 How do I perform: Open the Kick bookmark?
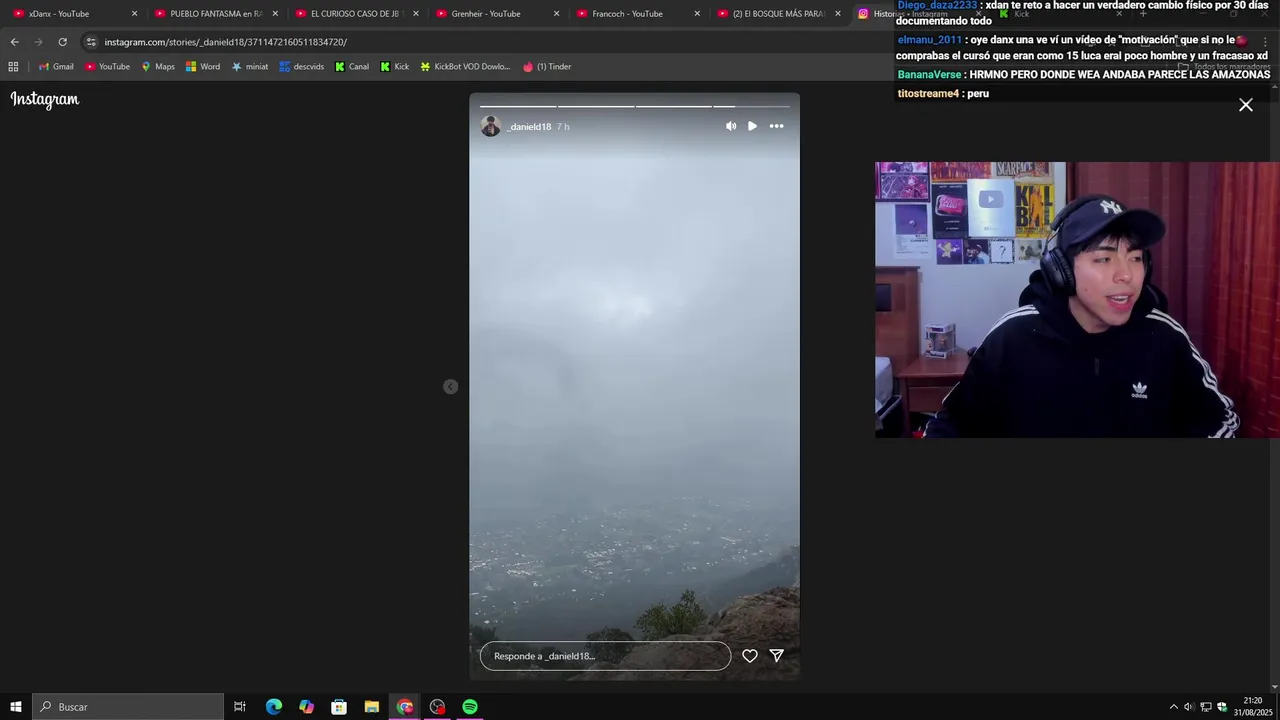click(395, 67)
